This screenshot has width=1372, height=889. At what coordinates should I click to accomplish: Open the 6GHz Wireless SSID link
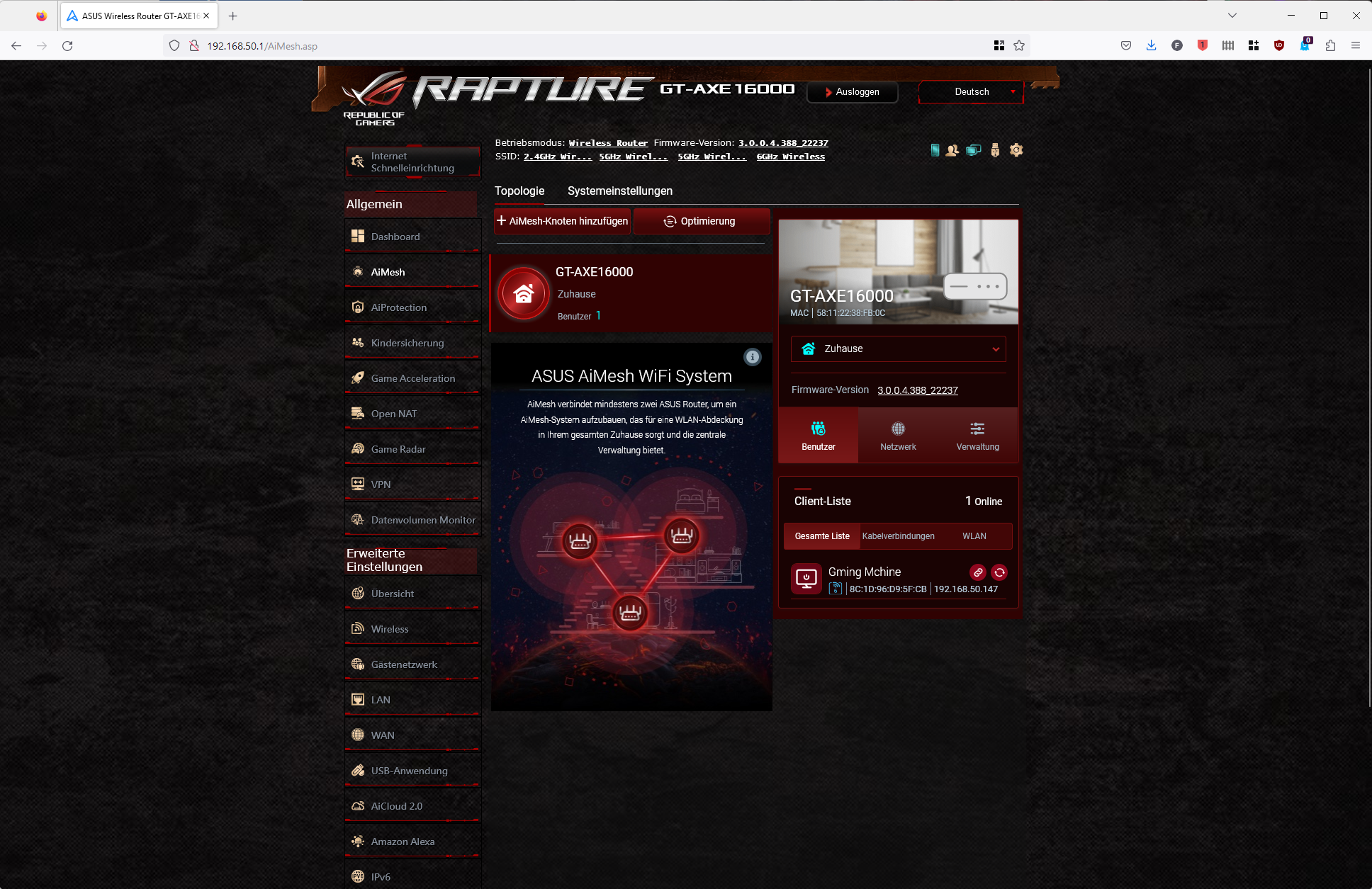[x=790, y=157]
